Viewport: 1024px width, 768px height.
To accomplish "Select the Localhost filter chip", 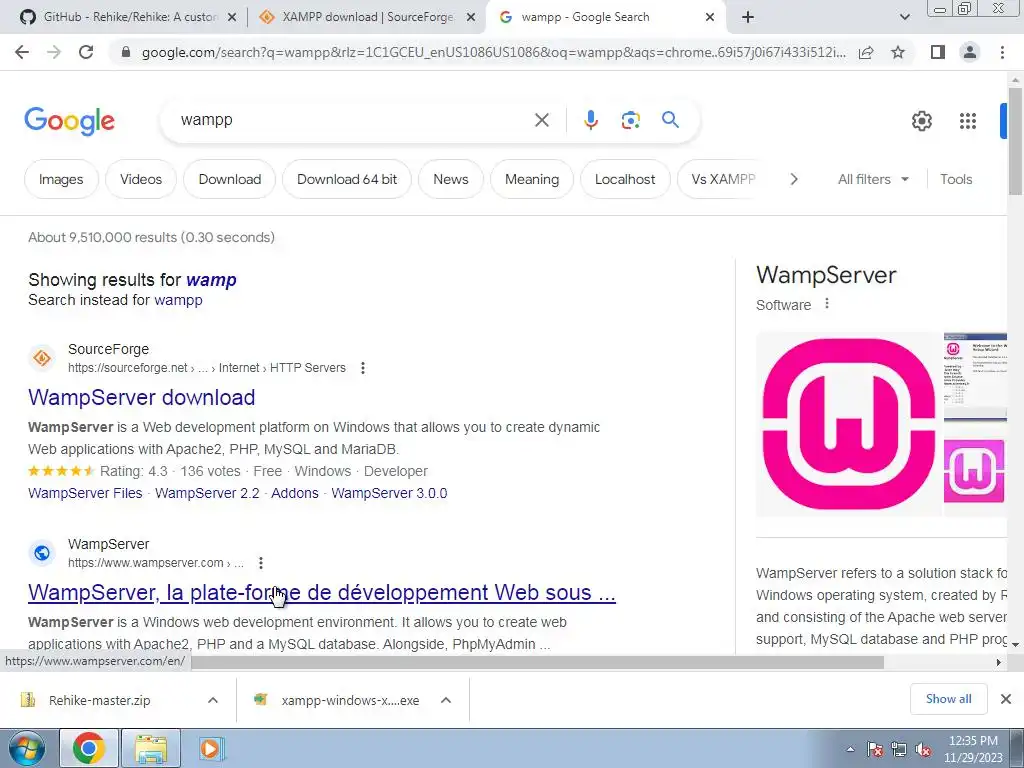I will pos(625,179).
